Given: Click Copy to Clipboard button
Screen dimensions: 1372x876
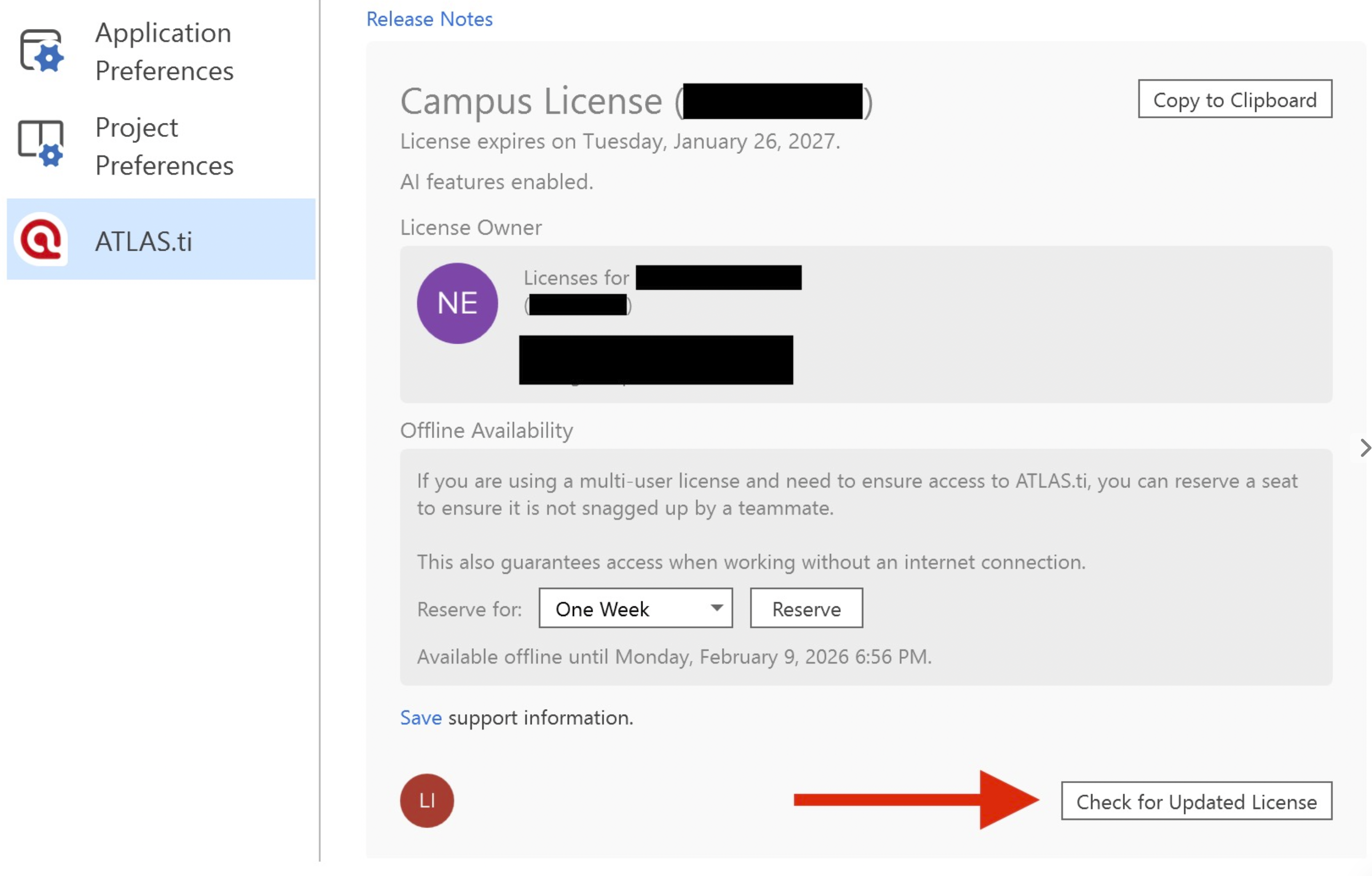Looking at the screenshot, I should [1235, 100].
